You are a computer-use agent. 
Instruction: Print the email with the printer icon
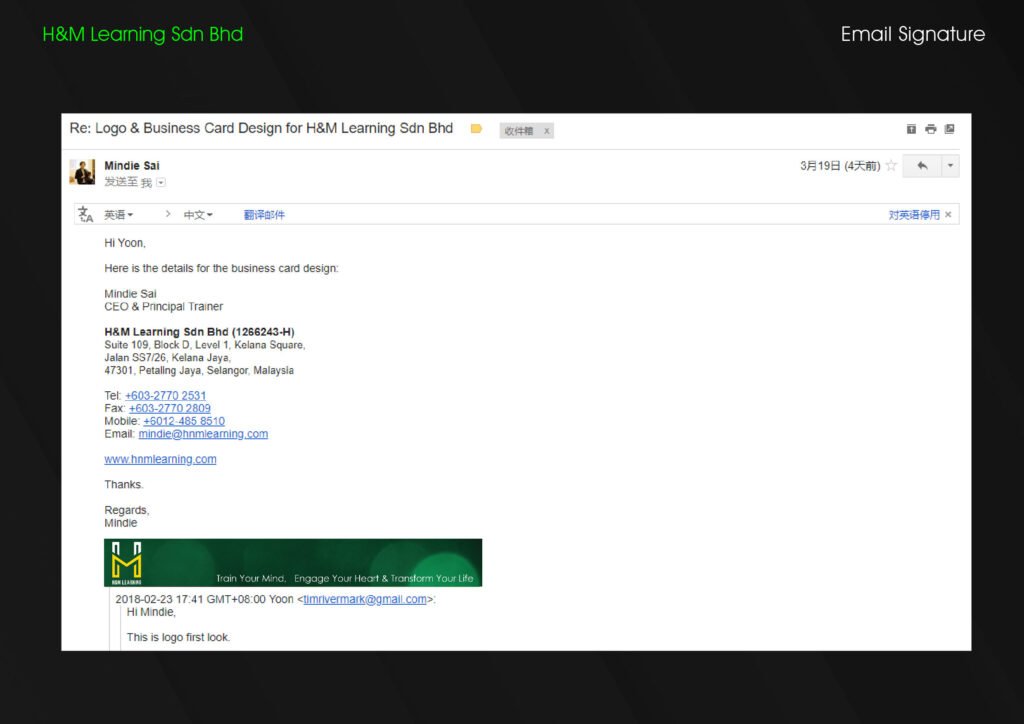(x=931, y=129)
